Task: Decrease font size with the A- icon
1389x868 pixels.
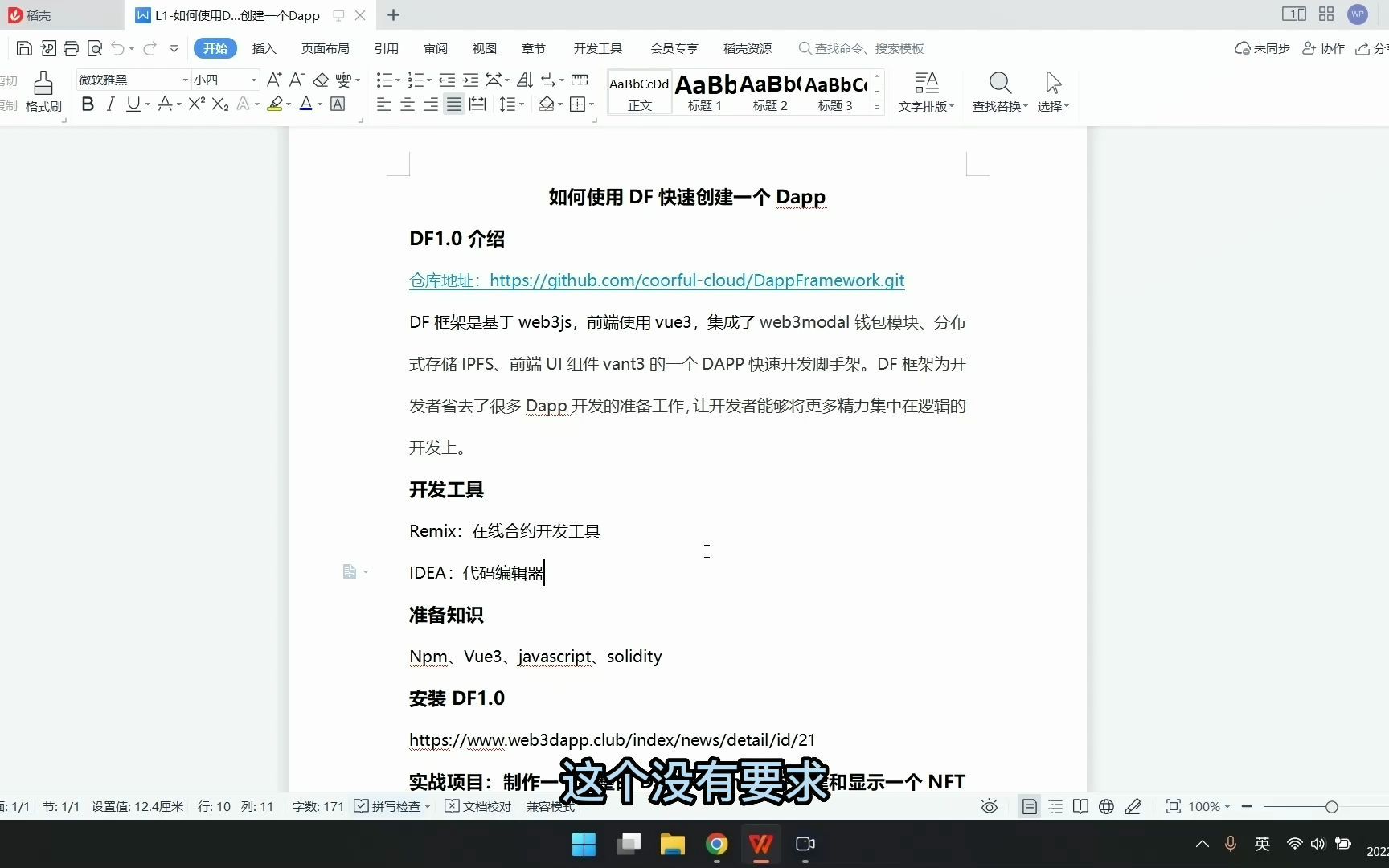Action: click(297, 80)
